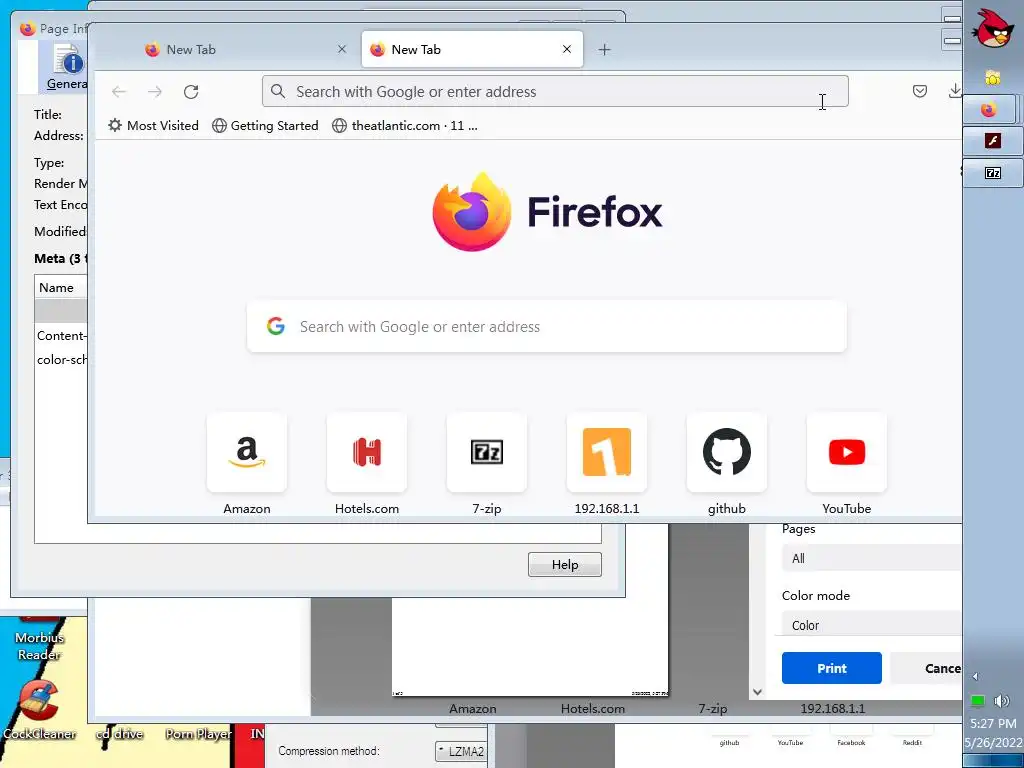
Task: Click Help button in Page Info window
Action: click(x=565, y=564)
